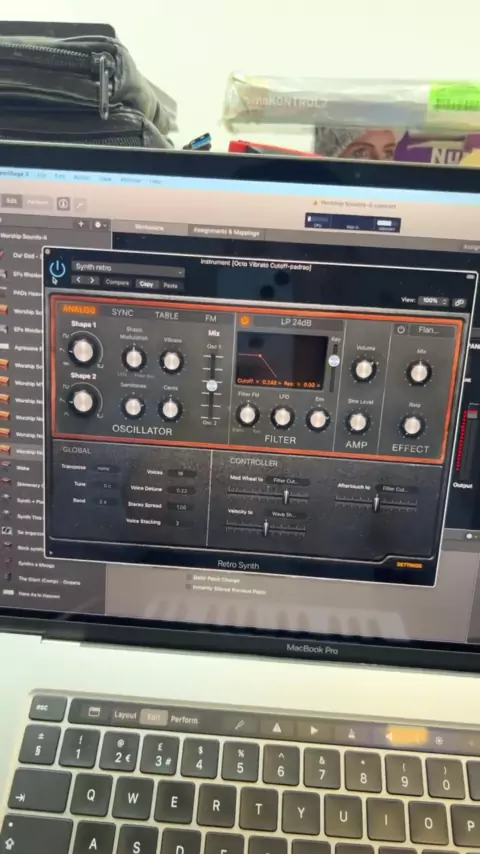The width and height of the screenshot is (480, 854).
Task: Click the plus icon above patch list
Action: 81,224
